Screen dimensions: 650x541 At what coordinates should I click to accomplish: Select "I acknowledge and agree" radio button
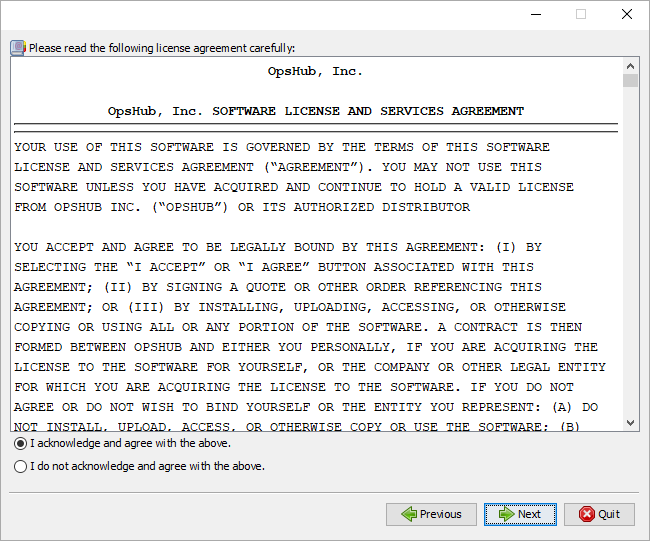click(20, 443)
